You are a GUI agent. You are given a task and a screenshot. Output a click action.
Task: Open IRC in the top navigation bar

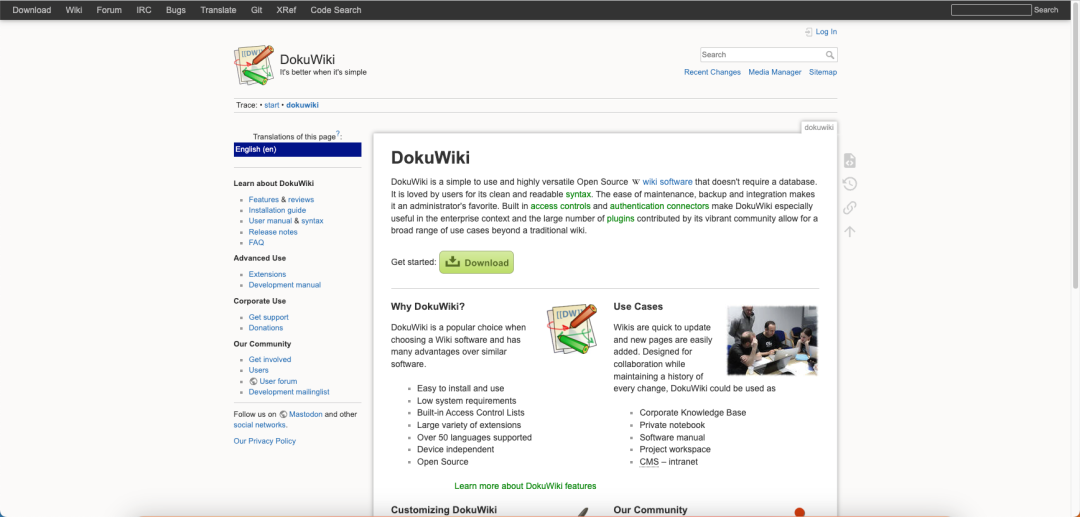tap(144, 10)
